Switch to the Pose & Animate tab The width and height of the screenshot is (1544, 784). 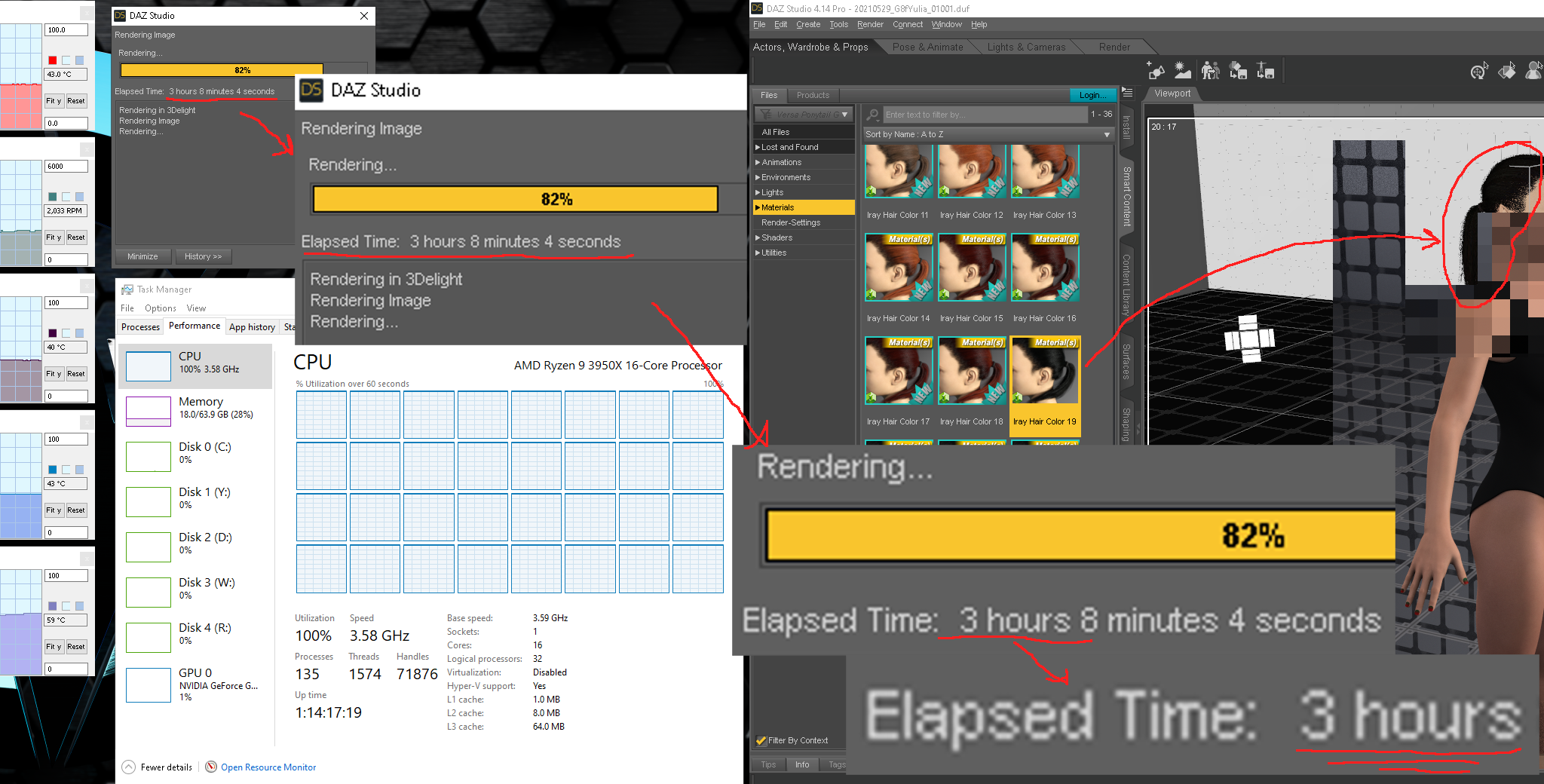click(x=927, y=47)
